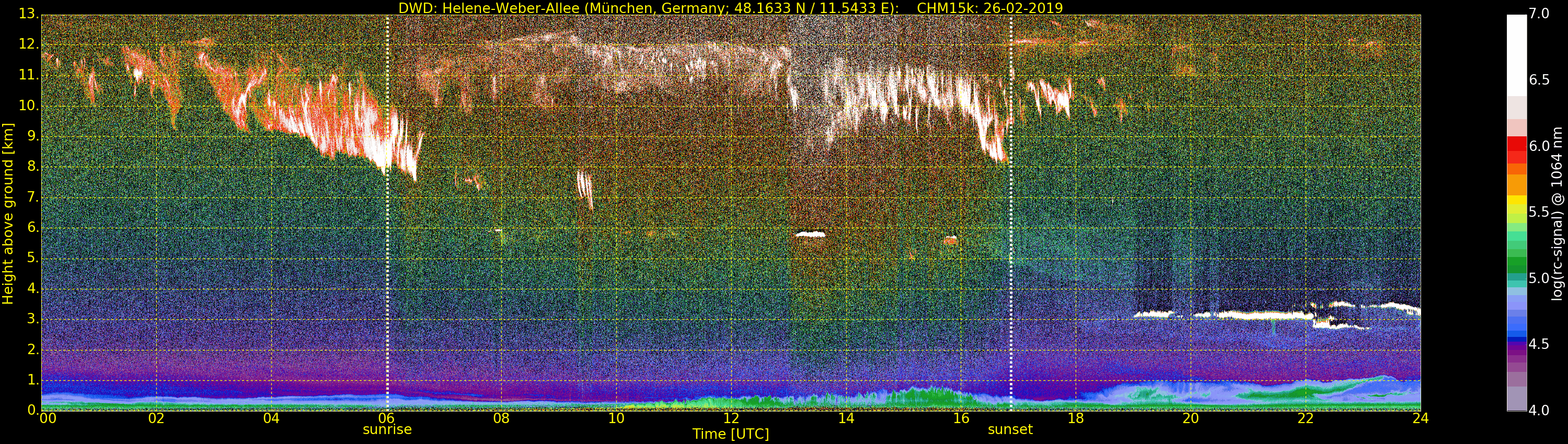Click the 'log(rc-signal) @ 1064 nm' colorbar label
The image size is (1568, 444).
coord(1557,214)
